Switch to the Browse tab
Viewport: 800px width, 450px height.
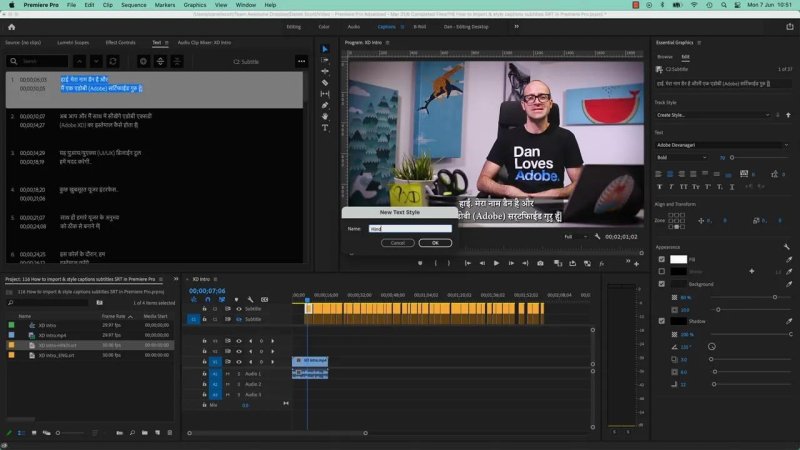coord(664,57)
